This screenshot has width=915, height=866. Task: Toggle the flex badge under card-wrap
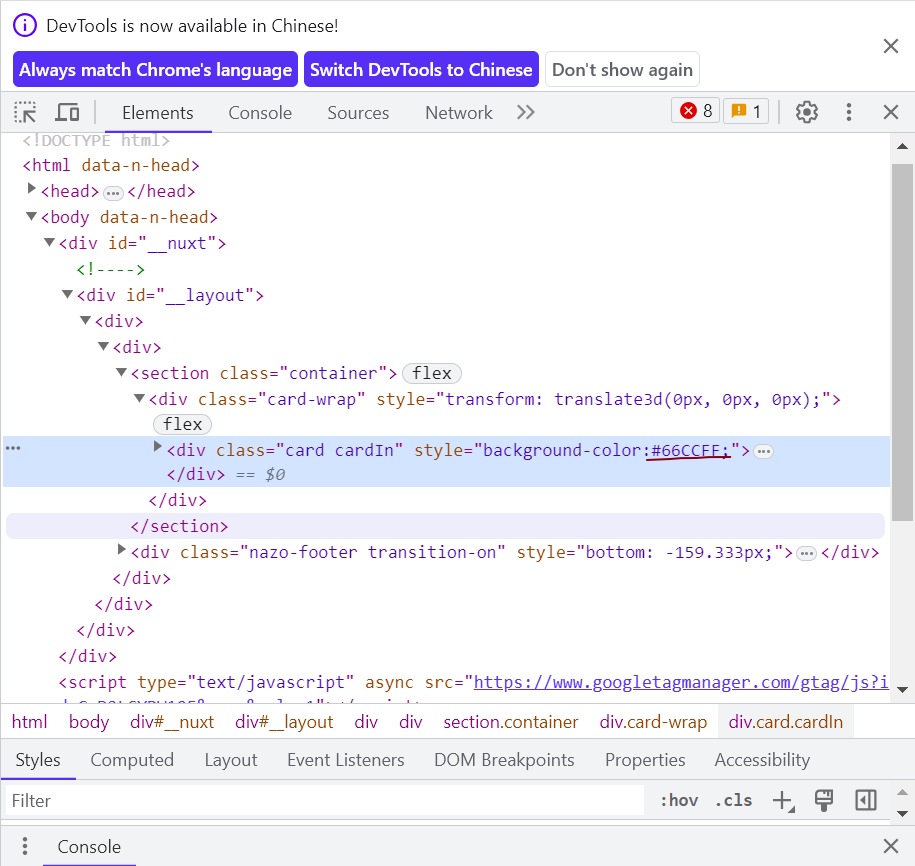[x=183, y=424]
